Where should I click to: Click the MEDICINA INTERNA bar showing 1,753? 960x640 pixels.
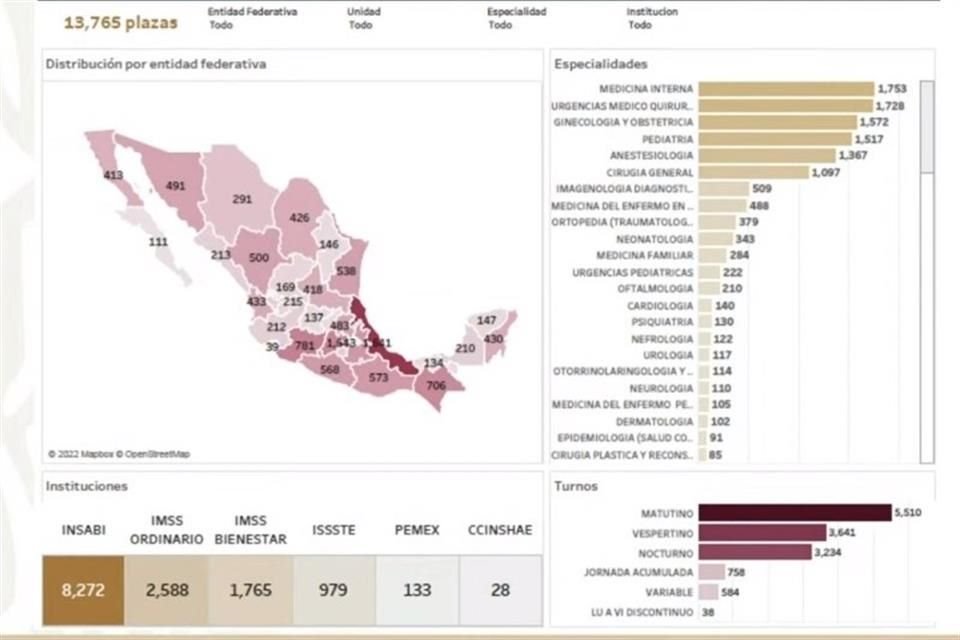pos(785,88)
